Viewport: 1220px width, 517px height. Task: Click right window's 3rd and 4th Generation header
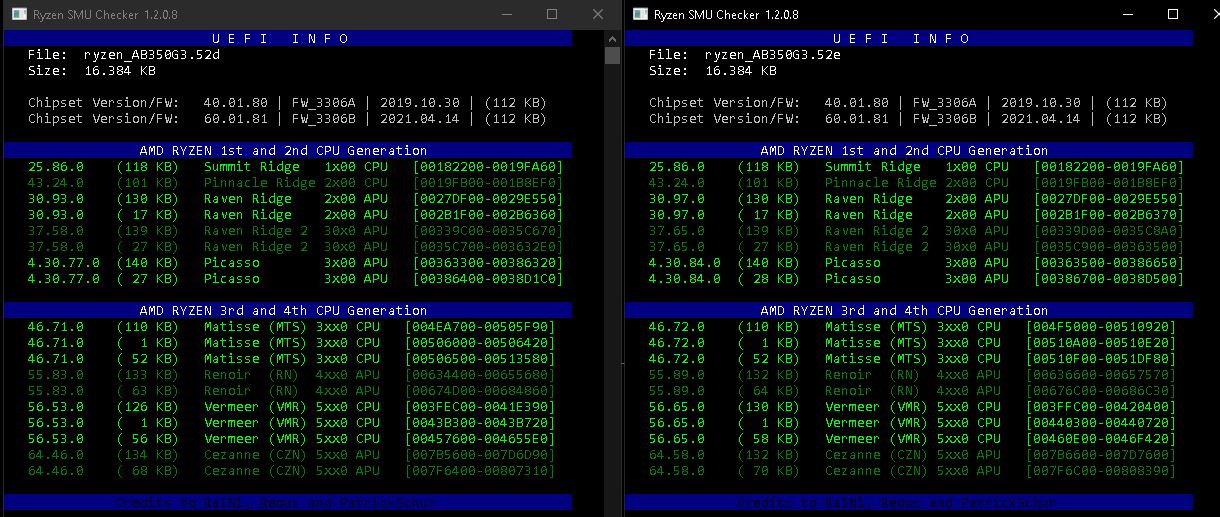[x=909, y=310]
